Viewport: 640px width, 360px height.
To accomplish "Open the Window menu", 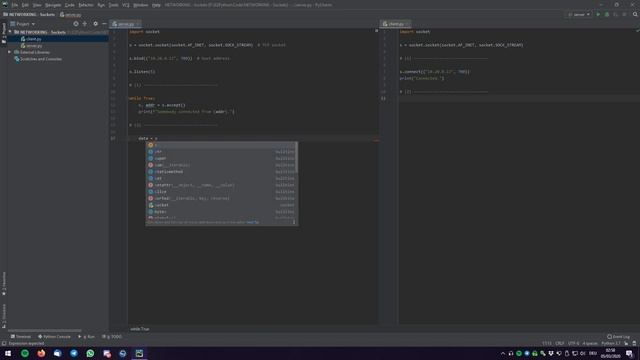I will 140,5.
